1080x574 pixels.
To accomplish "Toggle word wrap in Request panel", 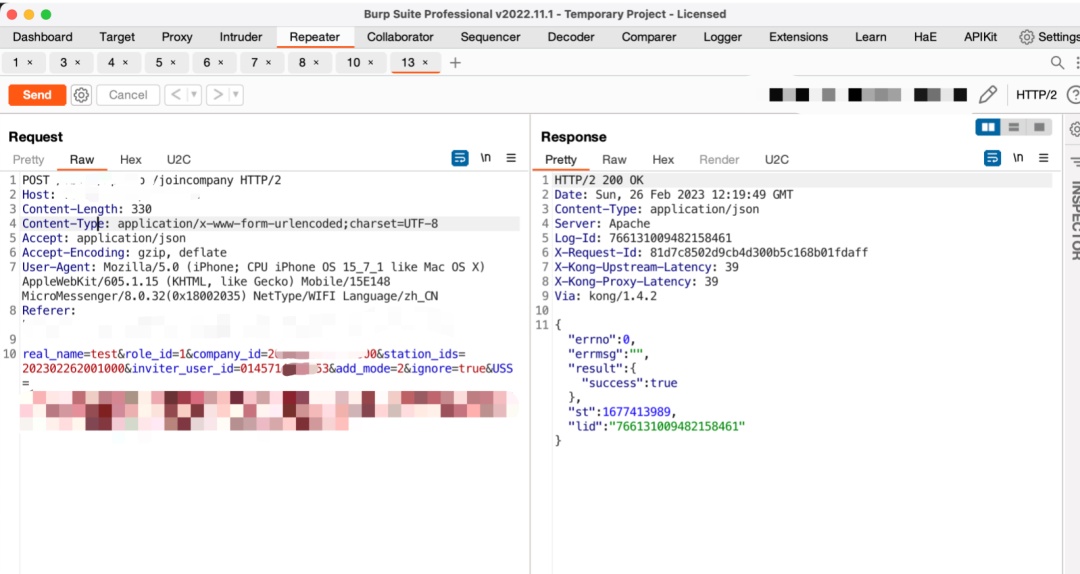I will click(x=459, y=158).
